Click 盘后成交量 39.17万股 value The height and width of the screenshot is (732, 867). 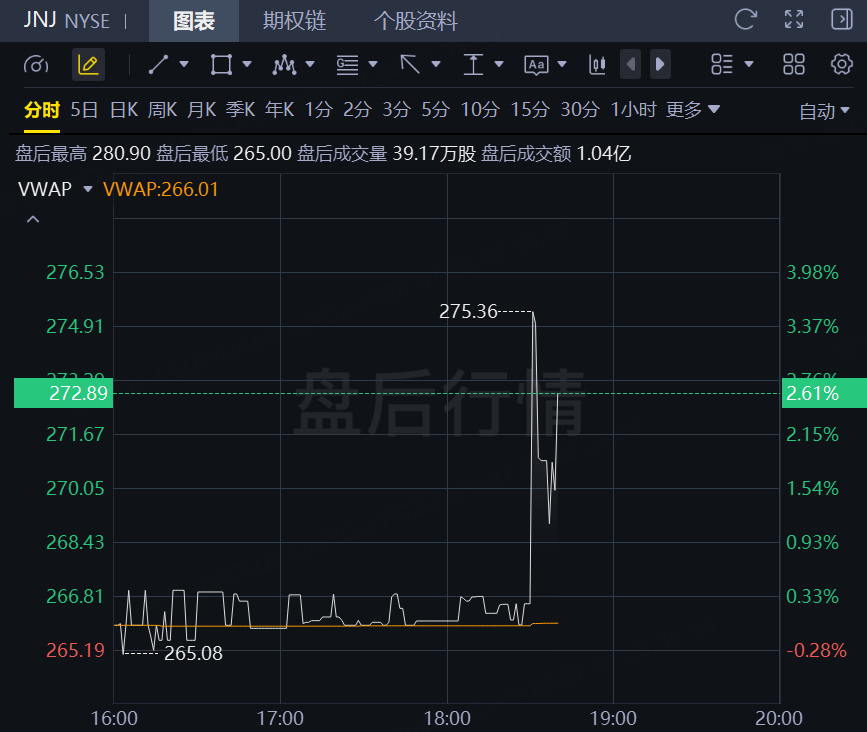point(434,153)
